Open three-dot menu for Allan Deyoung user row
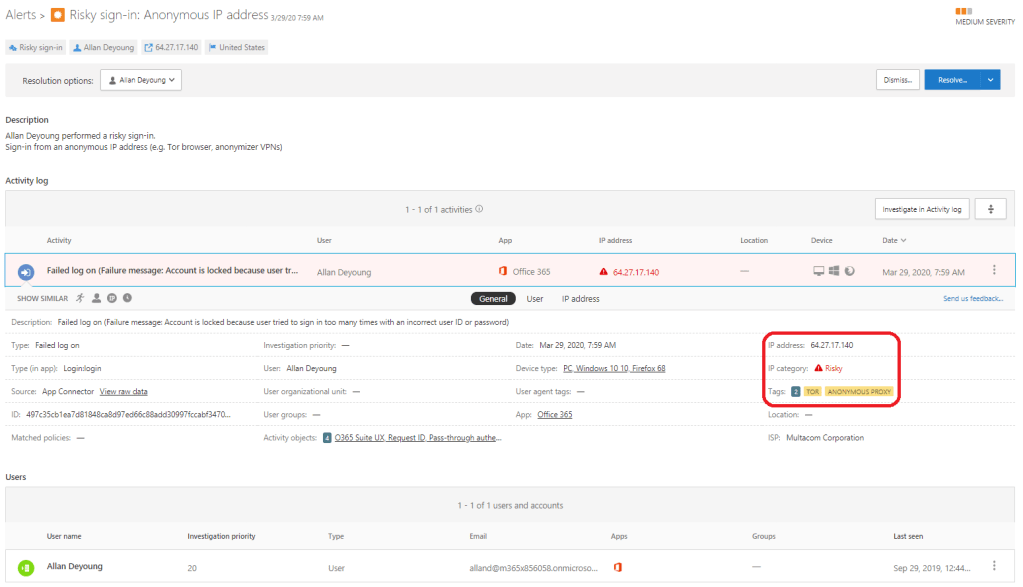Image resolution: width=1023 pixels, height=587 pixels. (x=994, y=566)
